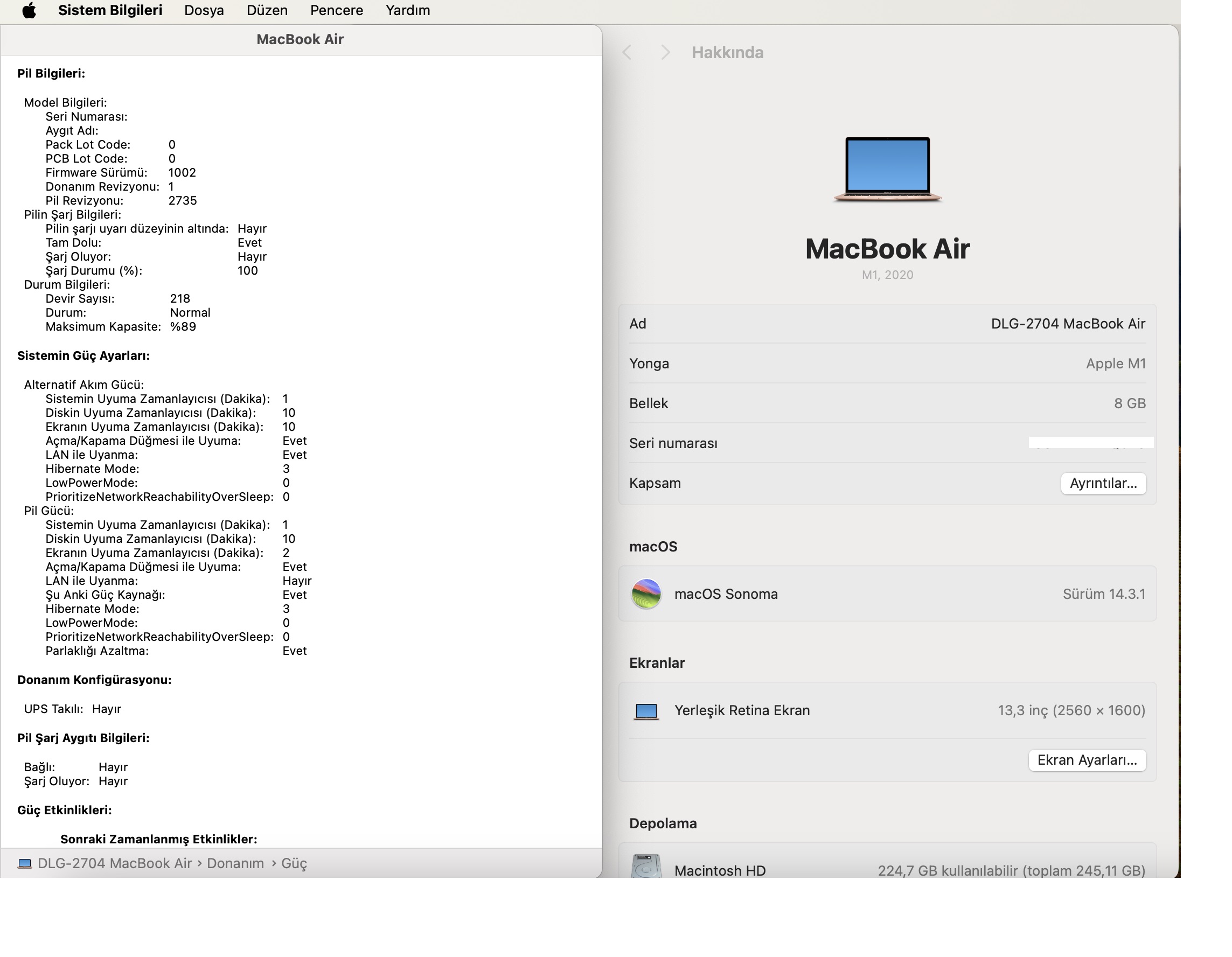Click the Tam Dolu: Evet row
Screen dimensions: 1232x957
pyautogui.click(x=154, y=242)
